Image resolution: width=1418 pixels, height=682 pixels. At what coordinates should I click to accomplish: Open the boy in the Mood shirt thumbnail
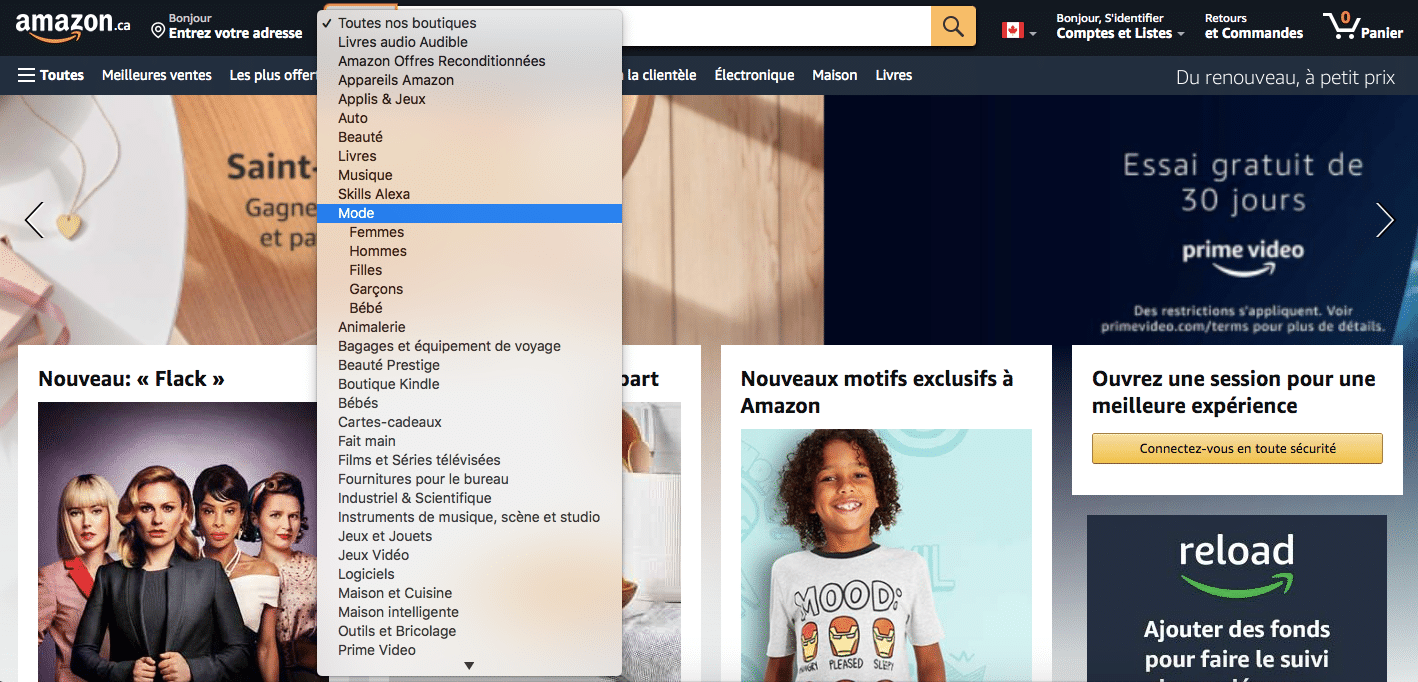[x=886, y=555]
